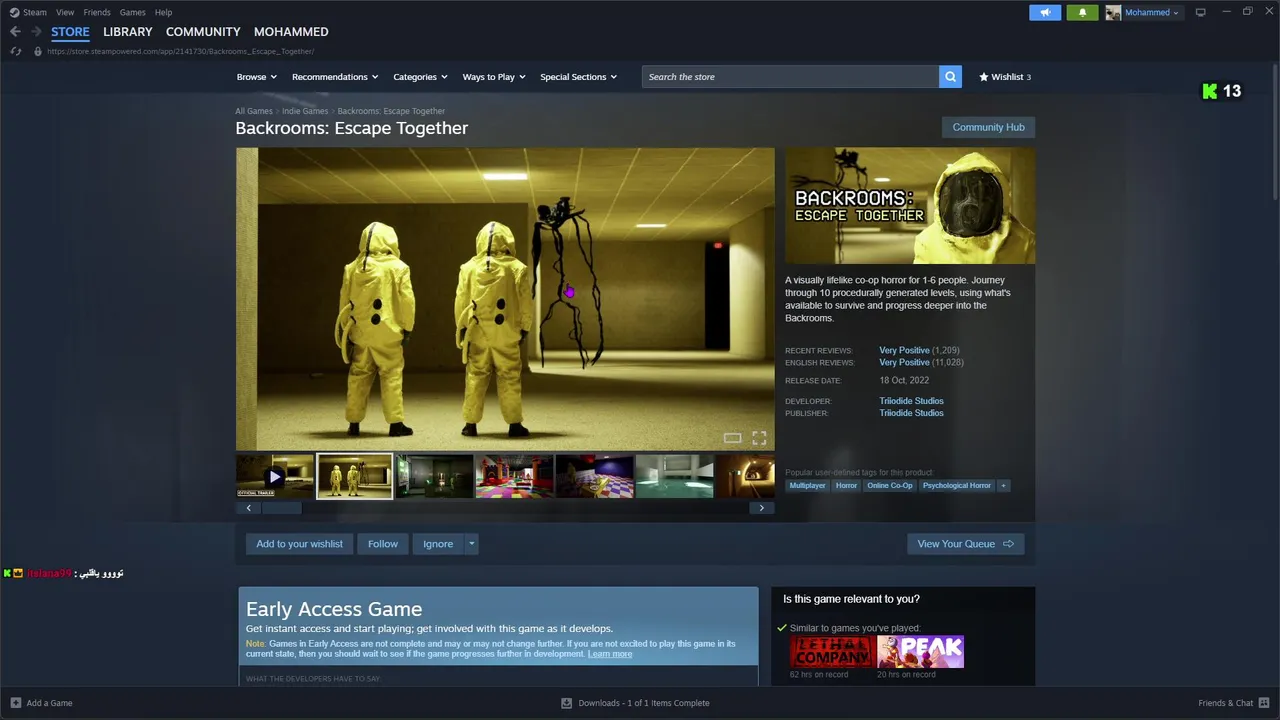Image resolution: width=1280 pixels, height=720 pixels.
Task: Go back with the left arrow
Action: (15, 32)
